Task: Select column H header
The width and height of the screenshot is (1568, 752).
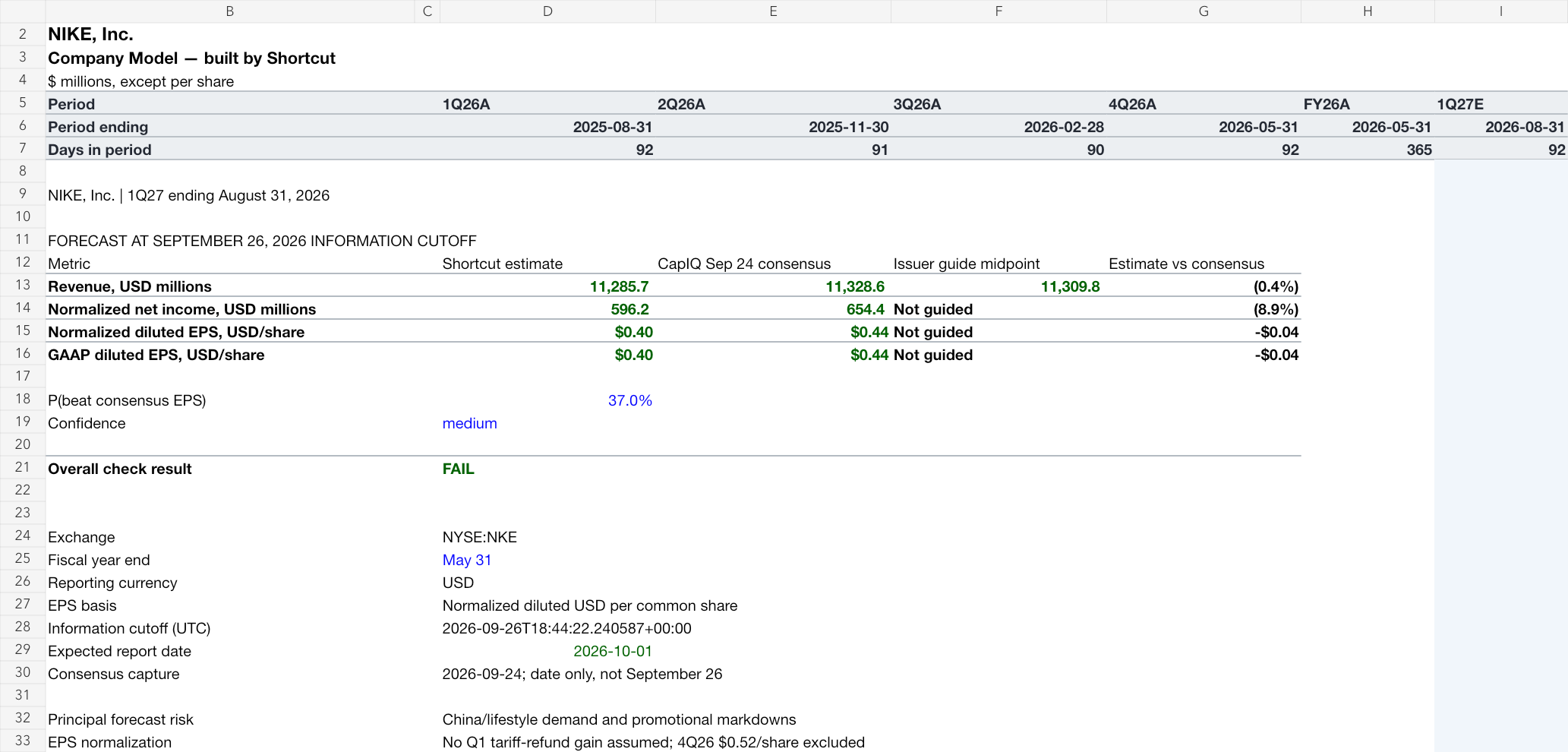Action: pos(1368,11)
